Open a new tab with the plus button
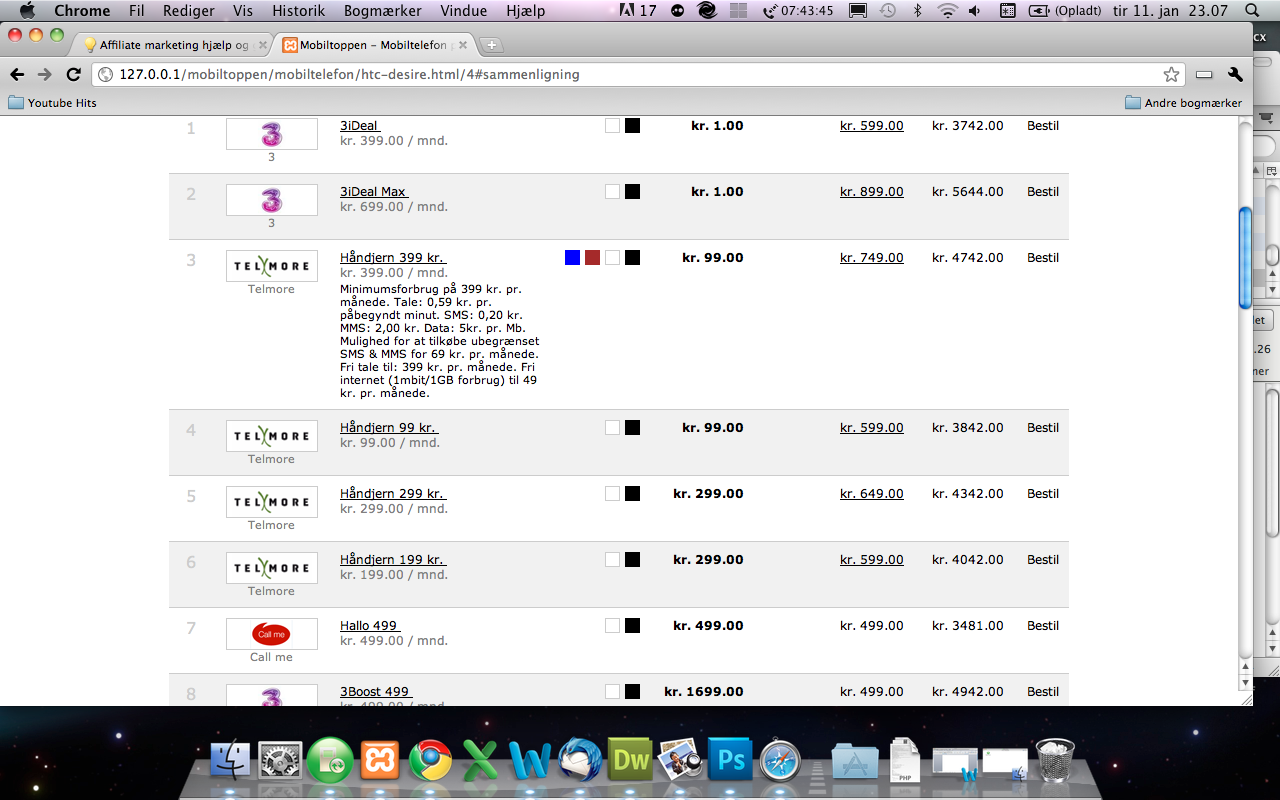 492,46
